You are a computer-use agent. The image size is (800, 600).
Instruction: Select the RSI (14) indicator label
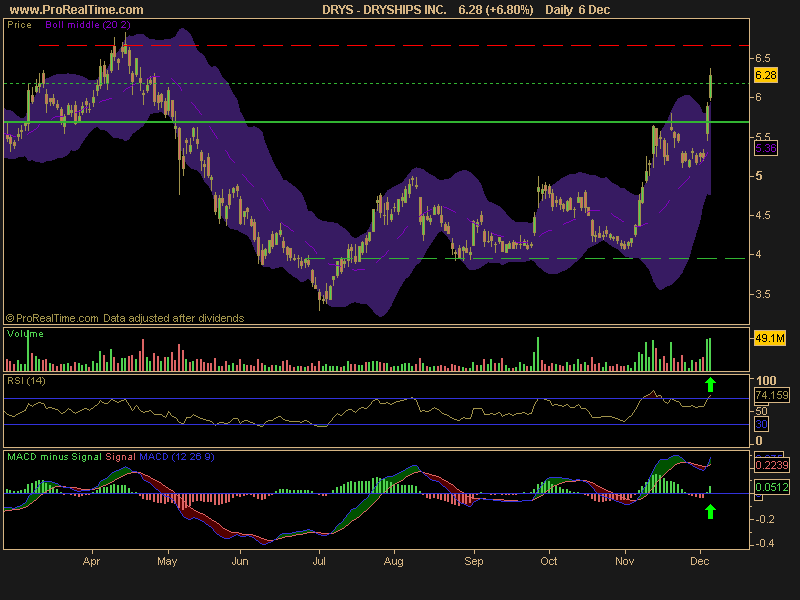26,381
